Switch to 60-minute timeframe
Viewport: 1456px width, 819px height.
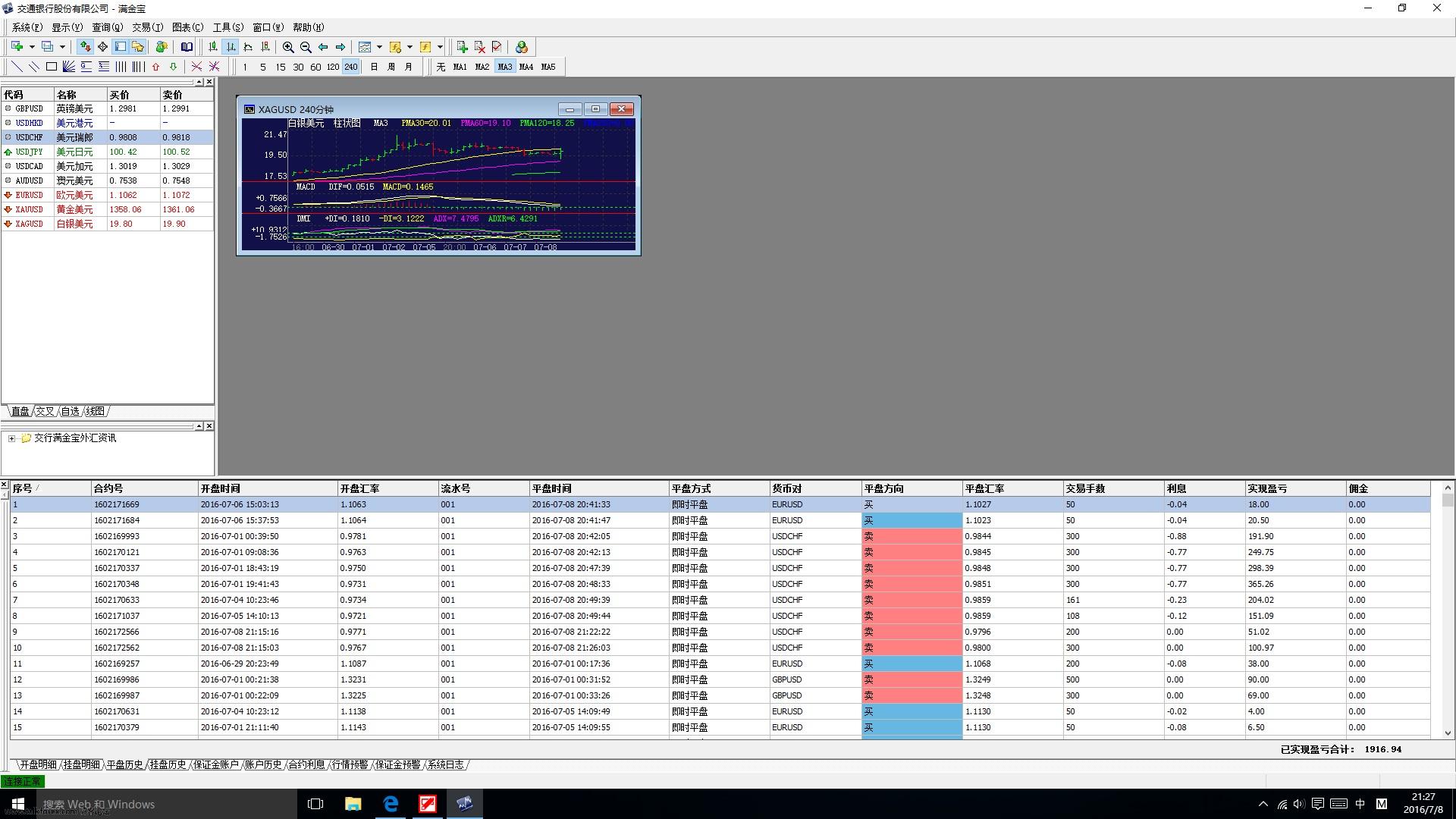[x=315, y=67]
